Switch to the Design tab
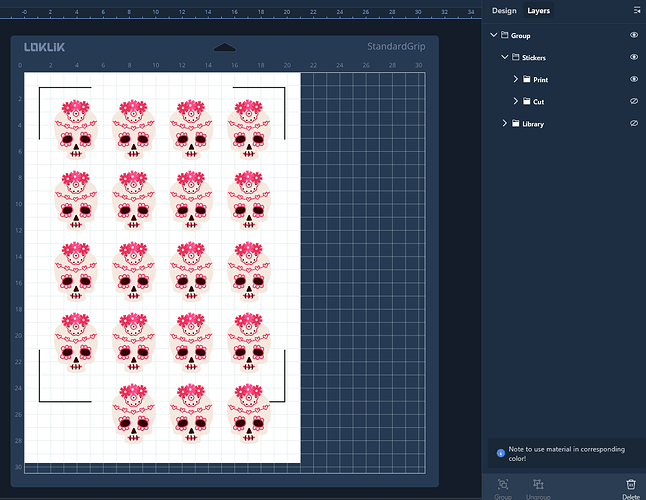Screen dimensions: 646x500 504,11
